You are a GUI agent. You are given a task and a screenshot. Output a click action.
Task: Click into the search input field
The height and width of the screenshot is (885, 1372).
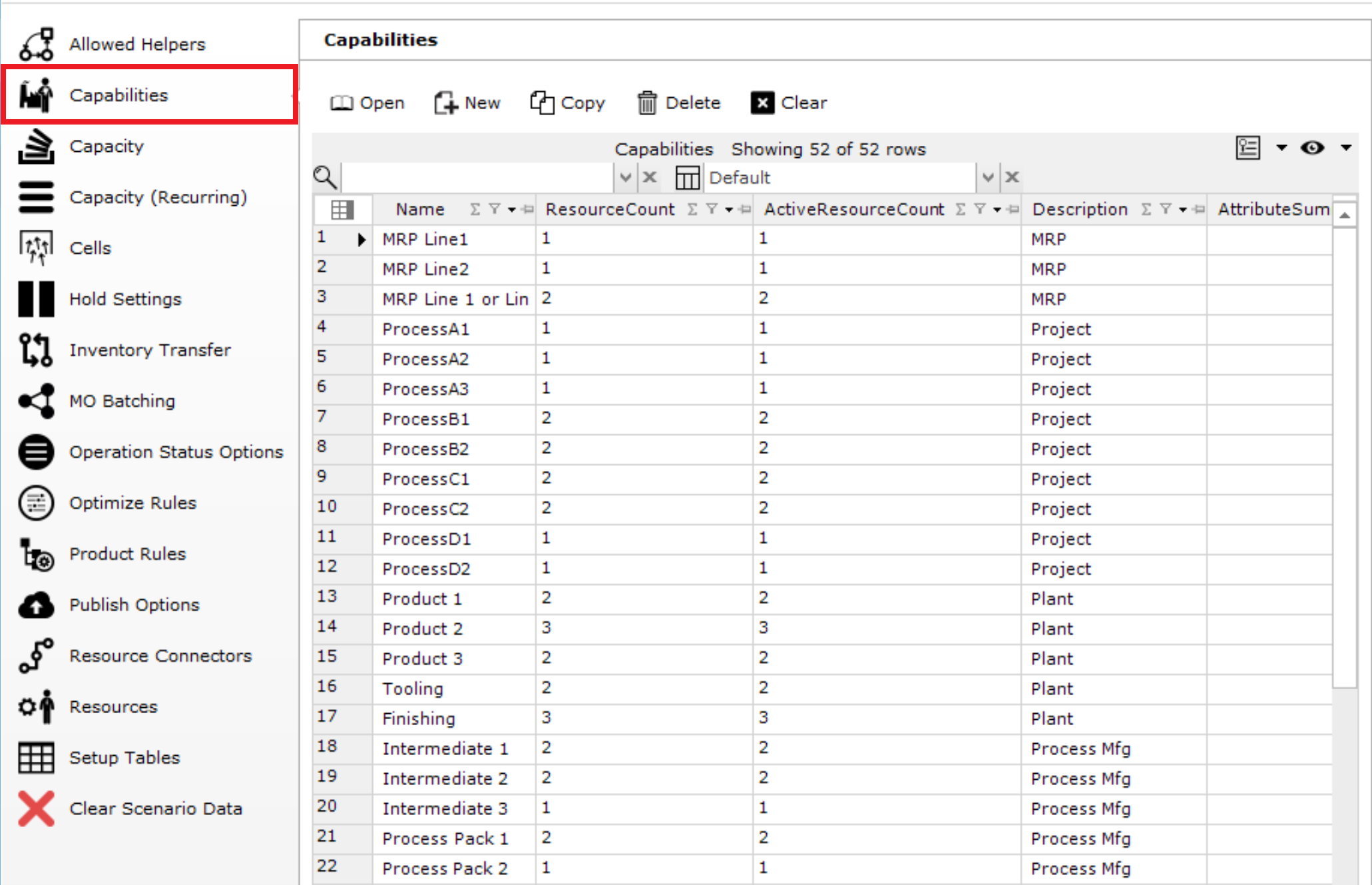click(x=477, y=178)
